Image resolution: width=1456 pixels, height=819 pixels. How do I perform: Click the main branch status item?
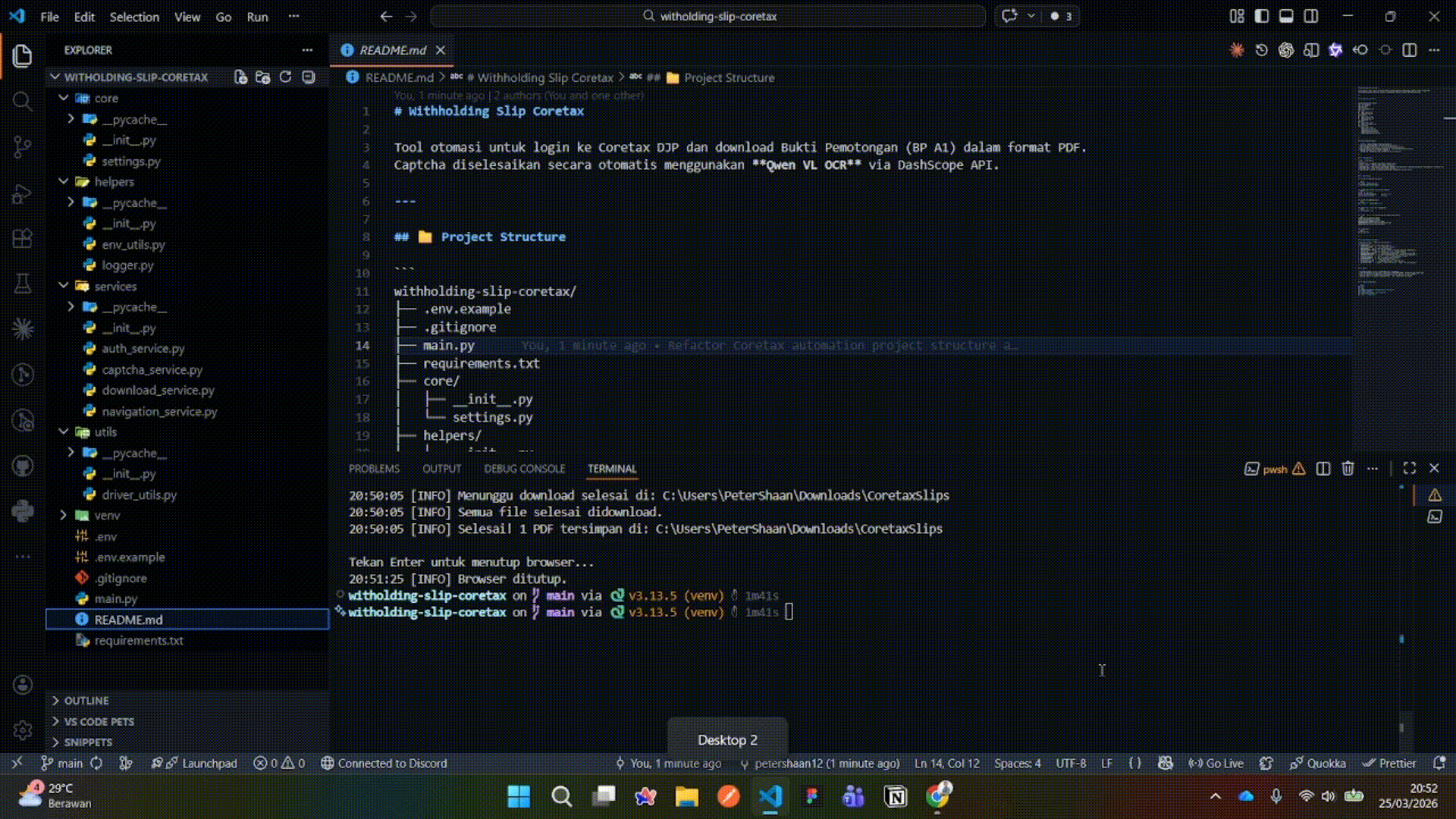click(62, 764)
